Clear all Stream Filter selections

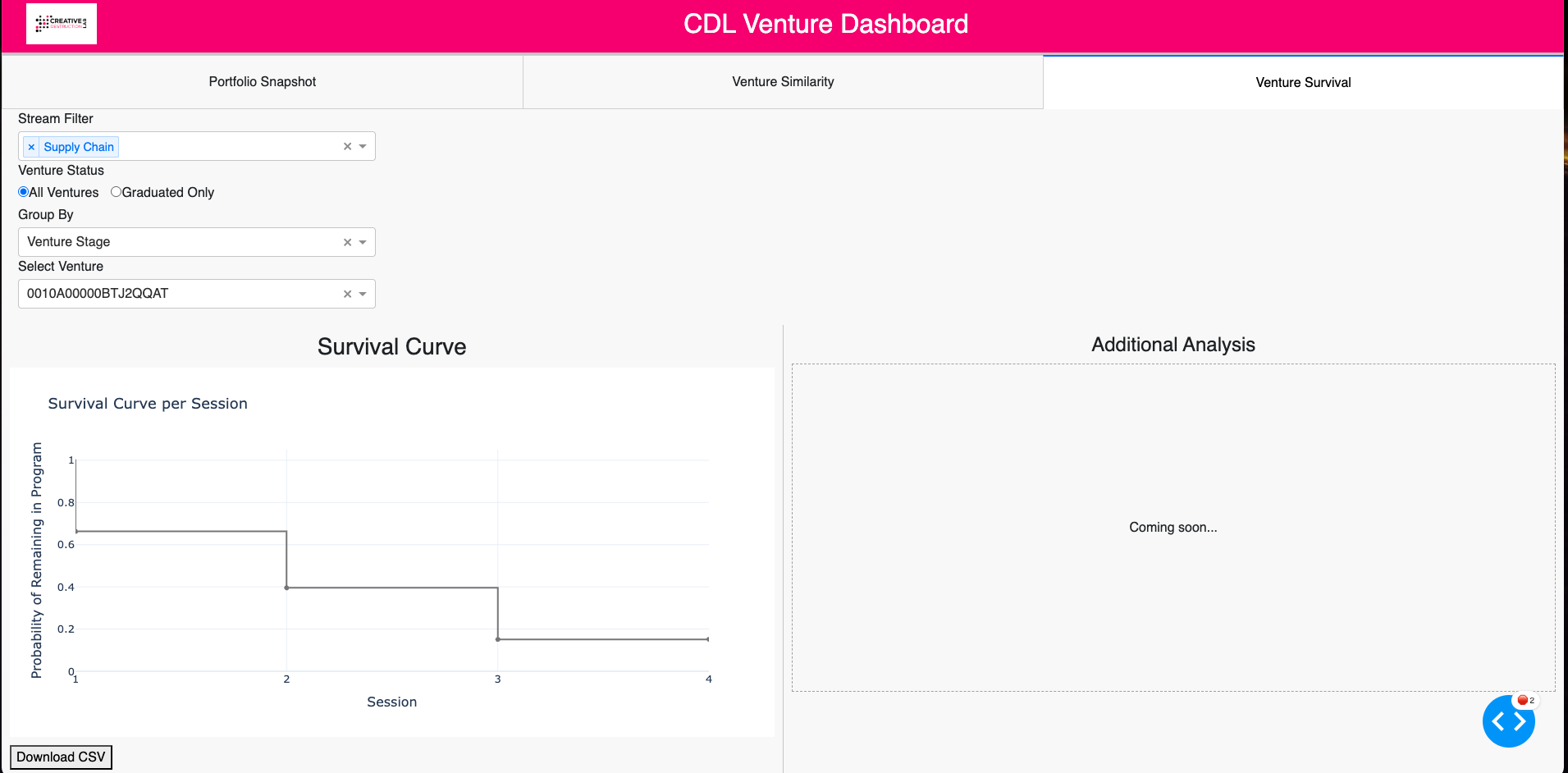tap(347, 146)
